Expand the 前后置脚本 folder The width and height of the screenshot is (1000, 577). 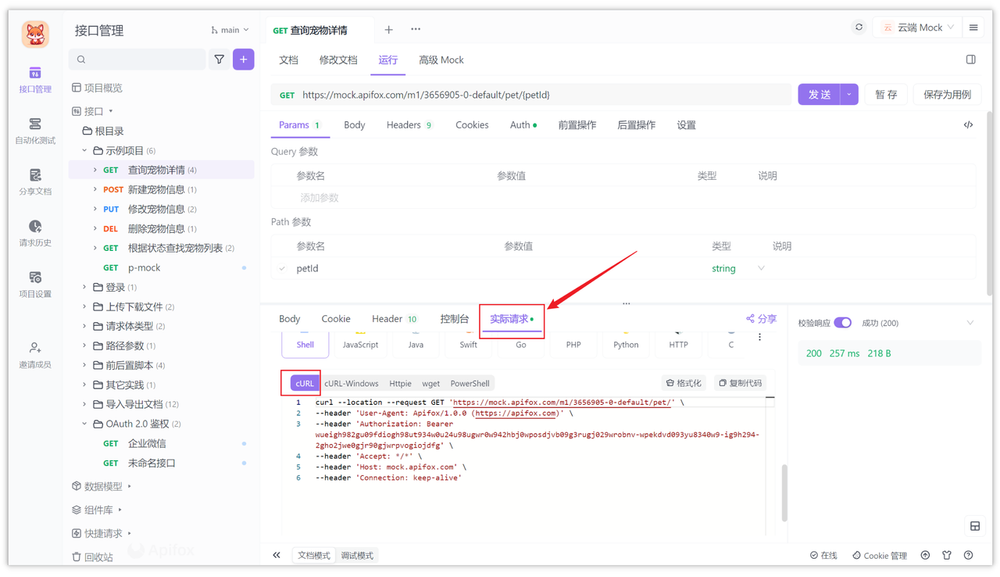pos(84,365)
